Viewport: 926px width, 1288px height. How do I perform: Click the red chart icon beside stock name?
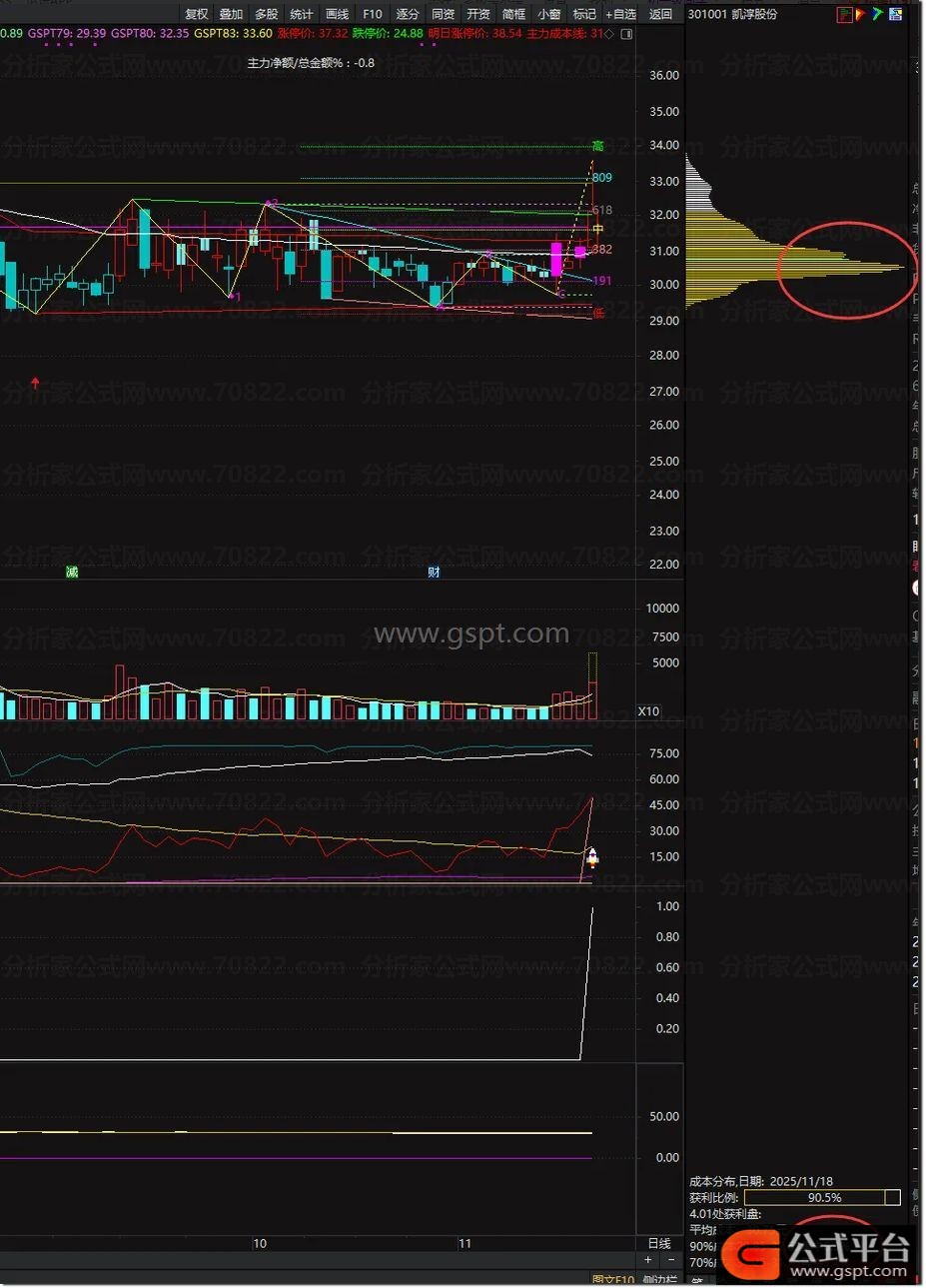pos(844,14)
